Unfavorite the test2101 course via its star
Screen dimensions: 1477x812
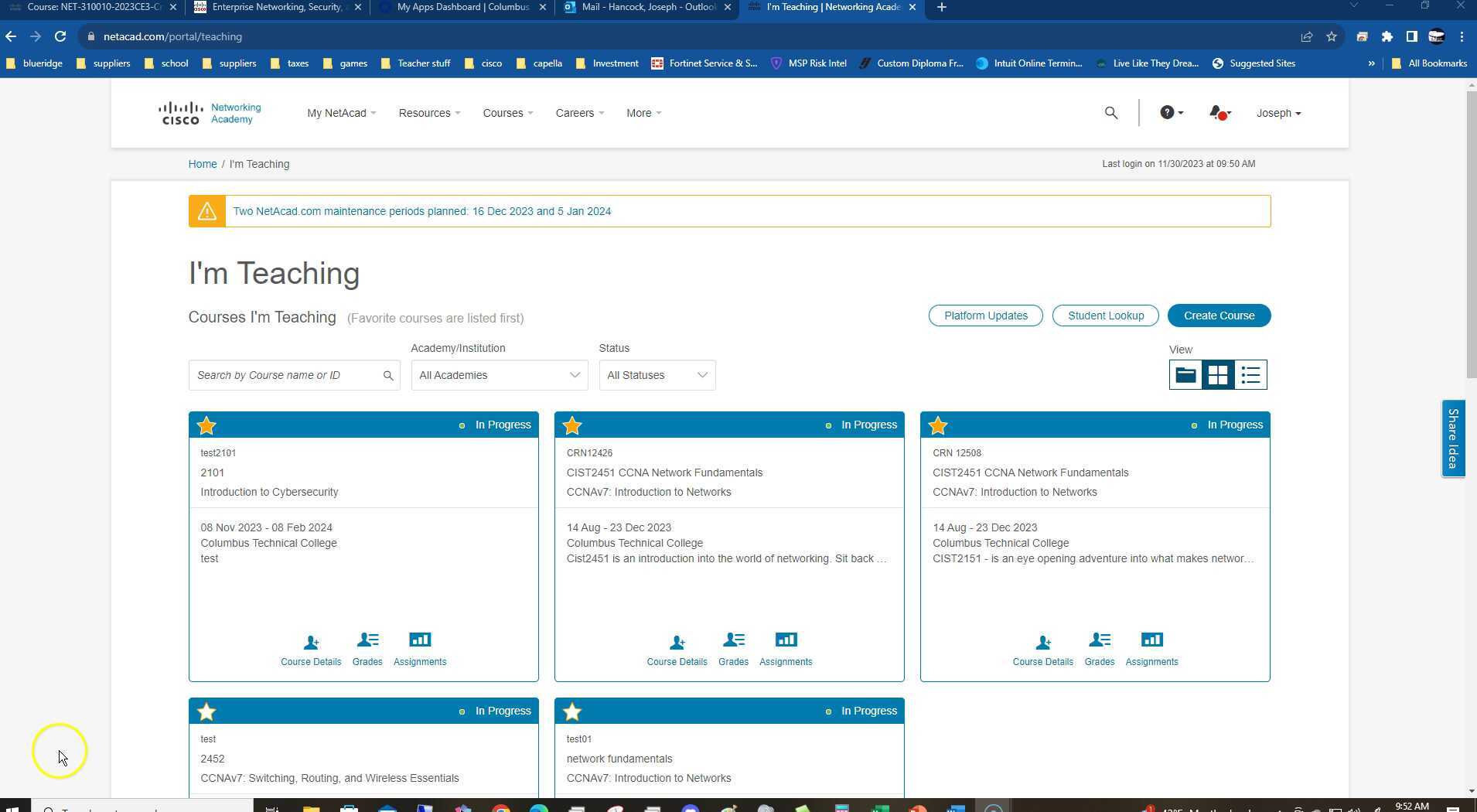206,425
